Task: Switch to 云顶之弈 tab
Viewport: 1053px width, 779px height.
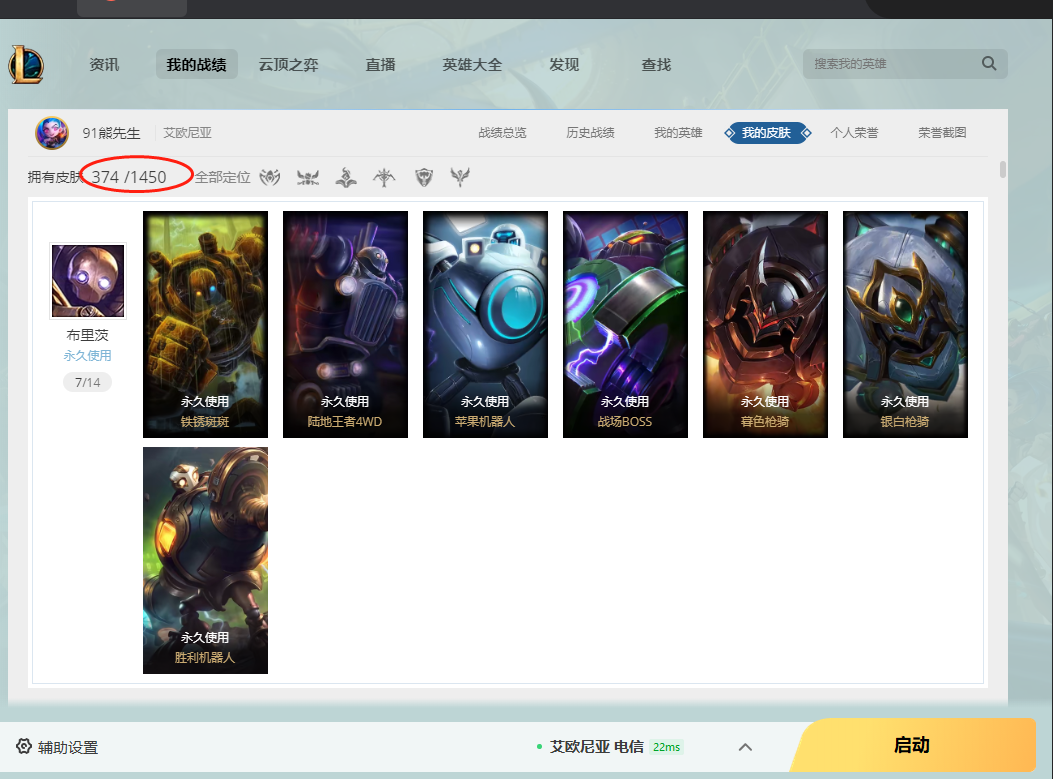Action: (289, 64)
